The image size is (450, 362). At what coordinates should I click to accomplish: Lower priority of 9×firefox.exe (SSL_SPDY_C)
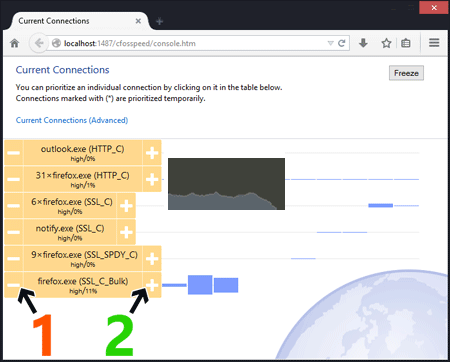coord(13,258)
